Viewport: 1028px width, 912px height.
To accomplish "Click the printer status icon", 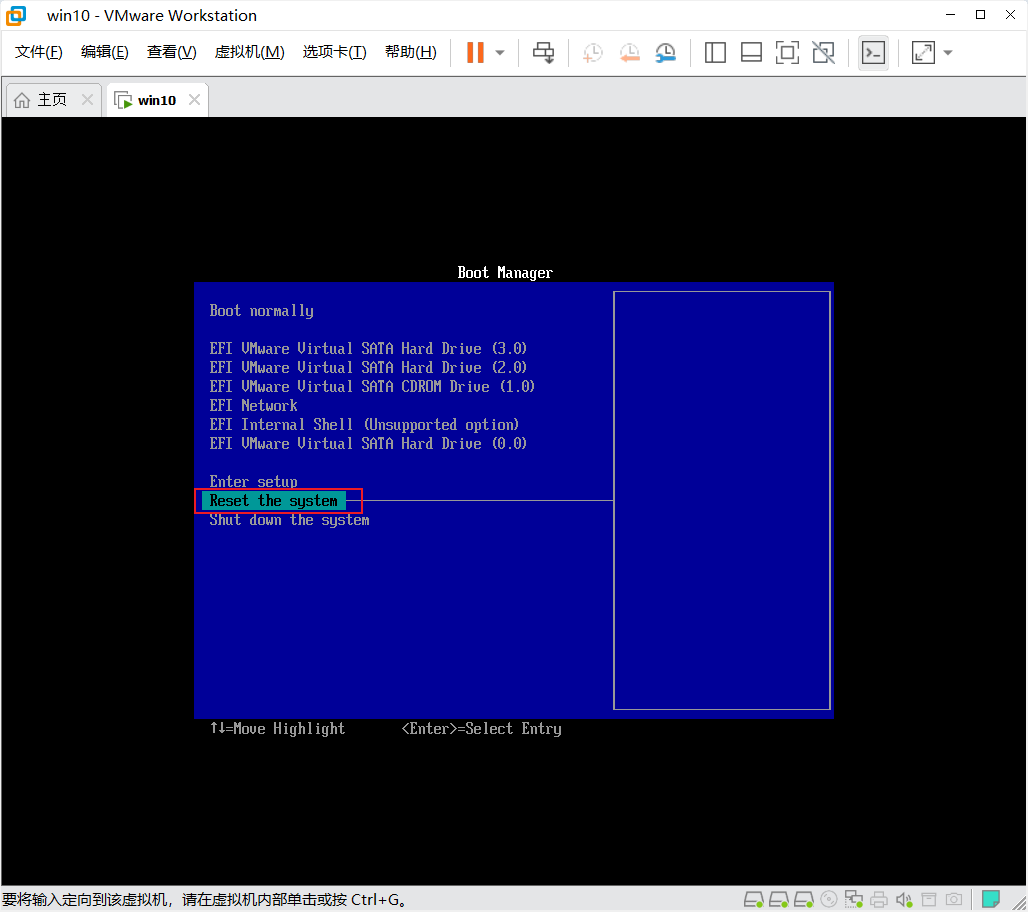I will click(x=879, y=899).
